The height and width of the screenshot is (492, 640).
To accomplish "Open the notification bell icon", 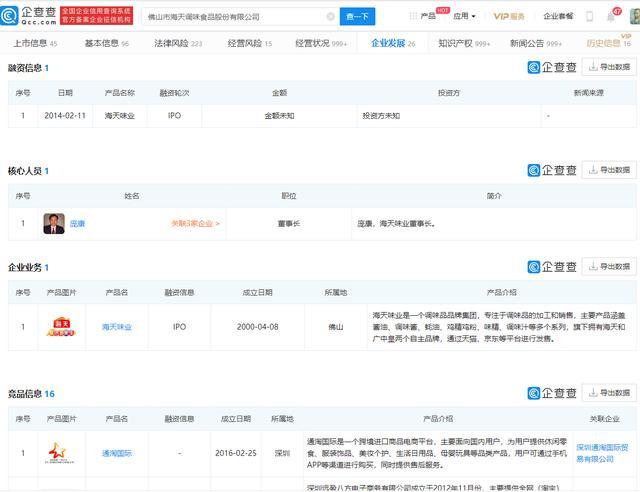I will click(610, 16).
